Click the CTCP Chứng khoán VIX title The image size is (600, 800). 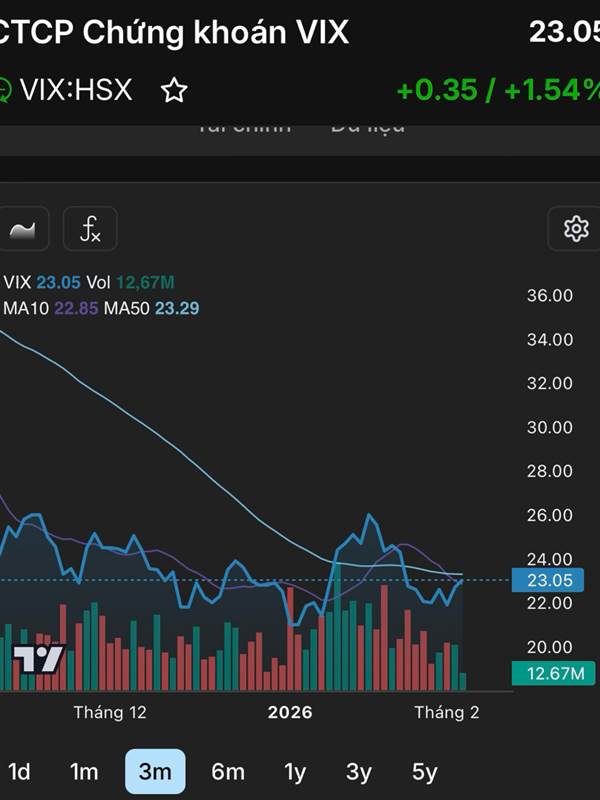[x=173, y=33]
